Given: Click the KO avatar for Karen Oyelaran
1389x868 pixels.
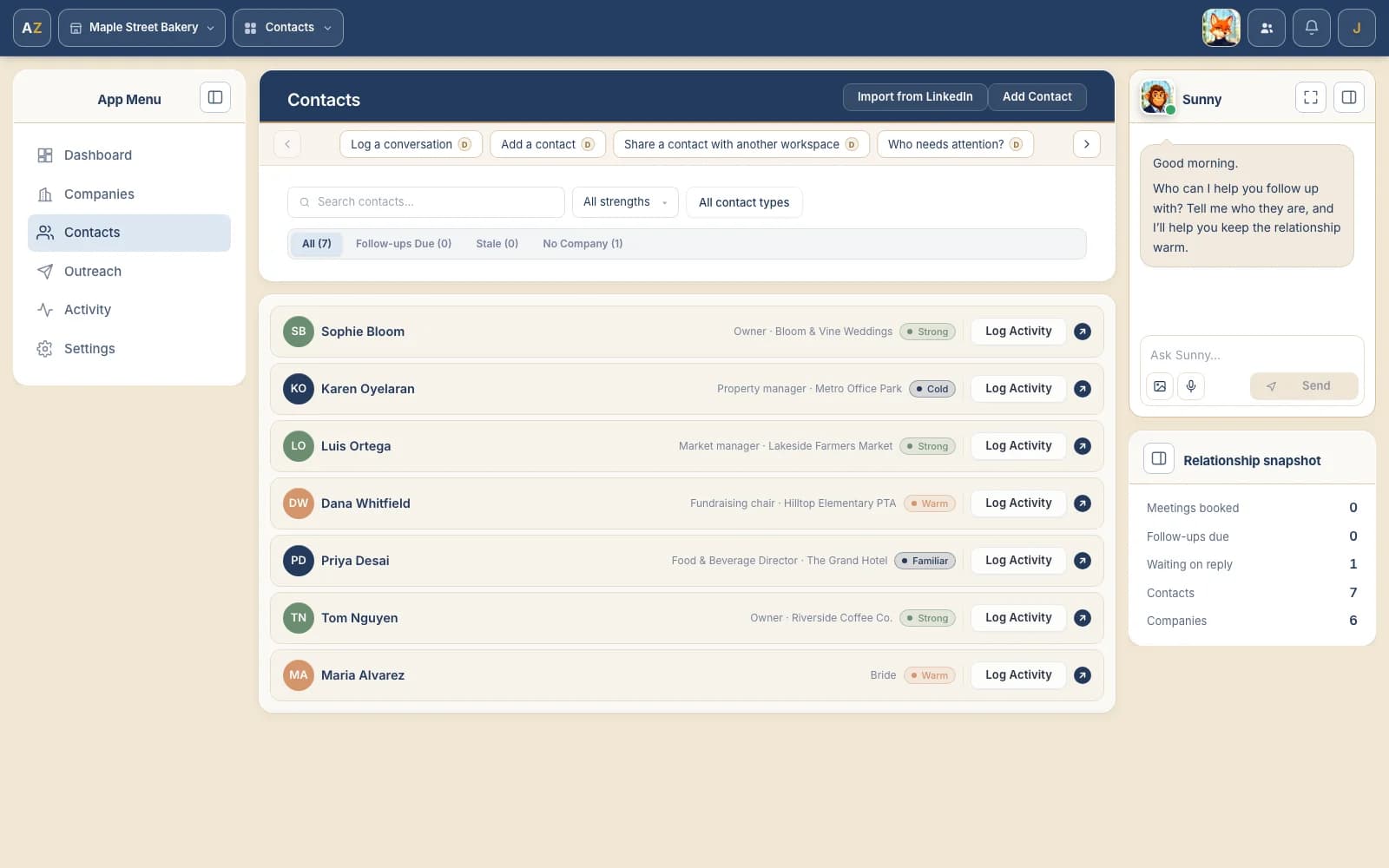Looking at the screenshot, I should point(299,389).
